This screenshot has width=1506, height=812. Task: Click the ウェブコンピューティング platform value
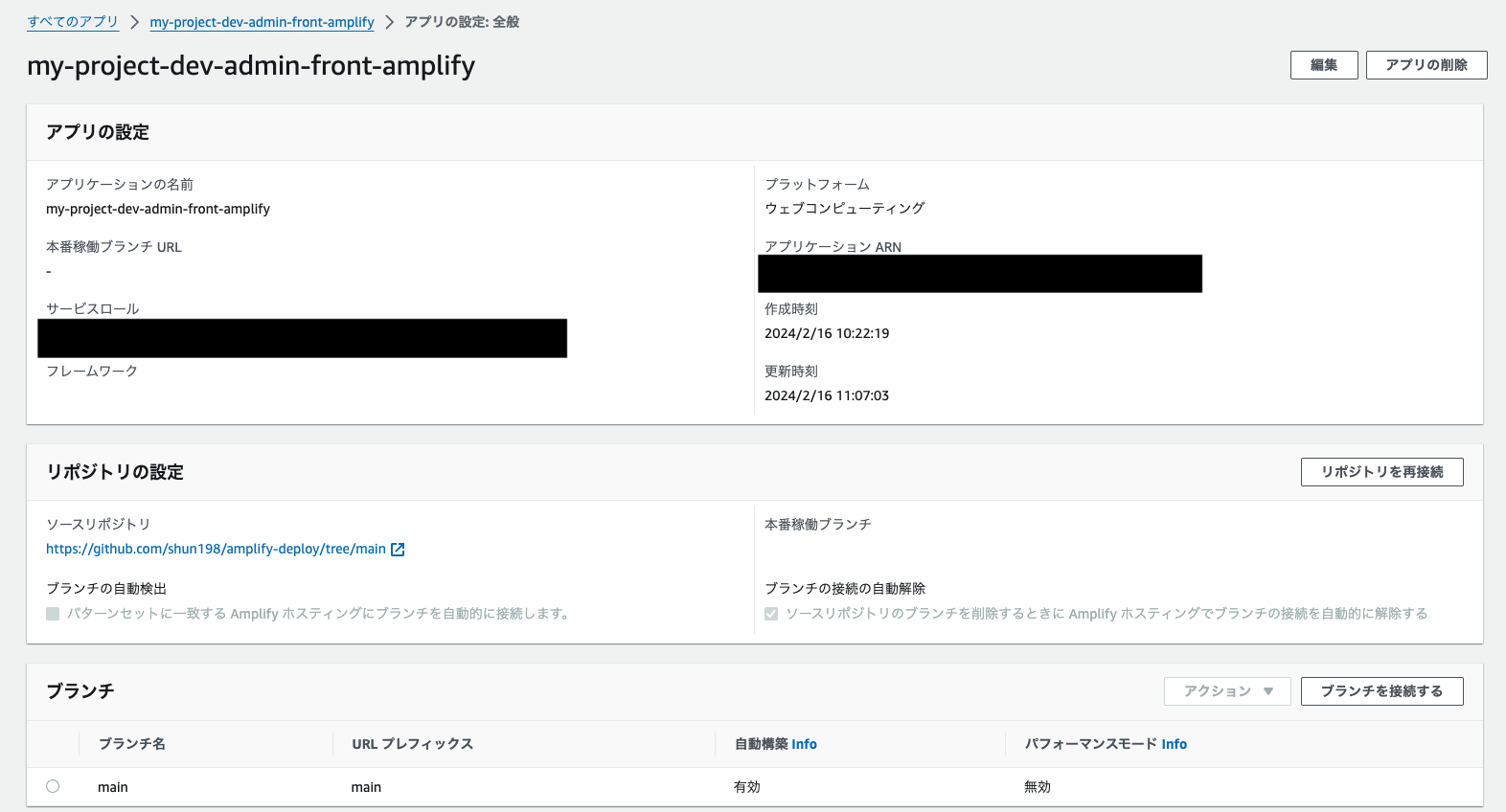pyautogui.click(x=845, y=209)
